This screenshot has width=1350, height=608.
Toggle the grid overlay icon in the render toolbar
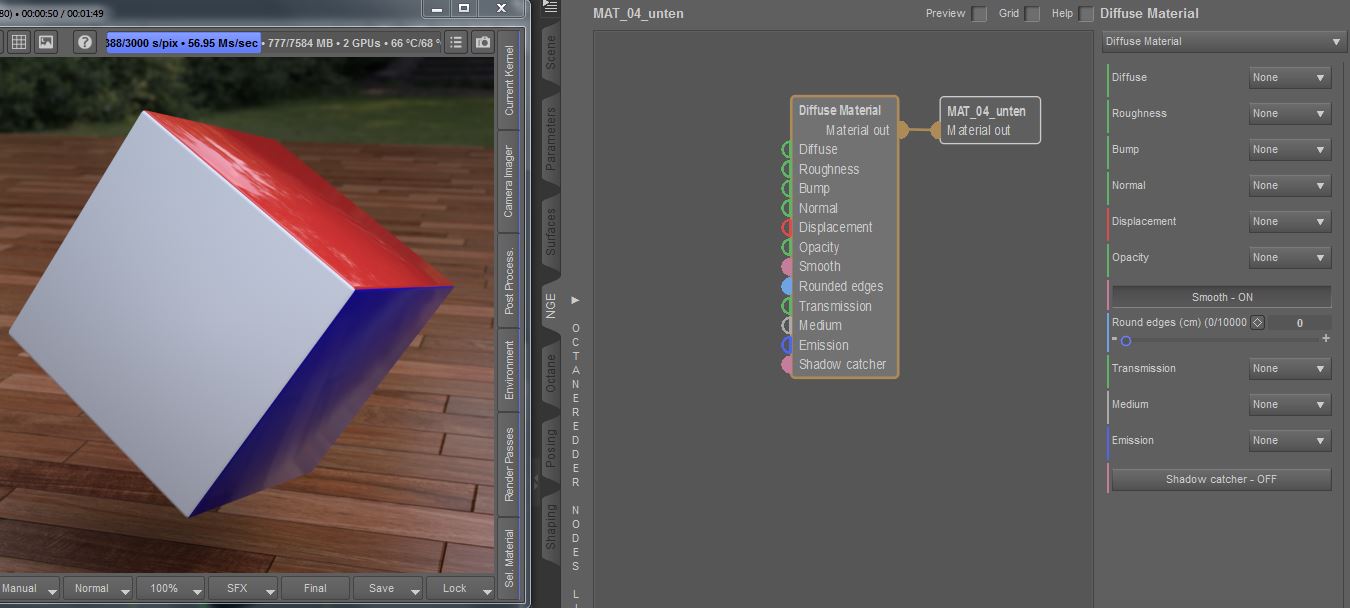coord(18,42)
